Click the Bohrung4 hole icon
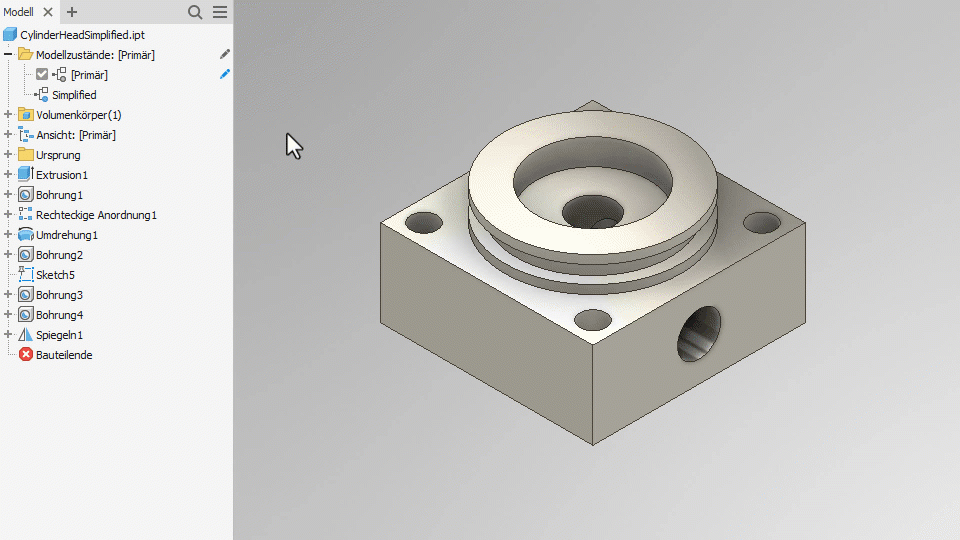Viewport: 960px width, 540px height. coord(25,315)
